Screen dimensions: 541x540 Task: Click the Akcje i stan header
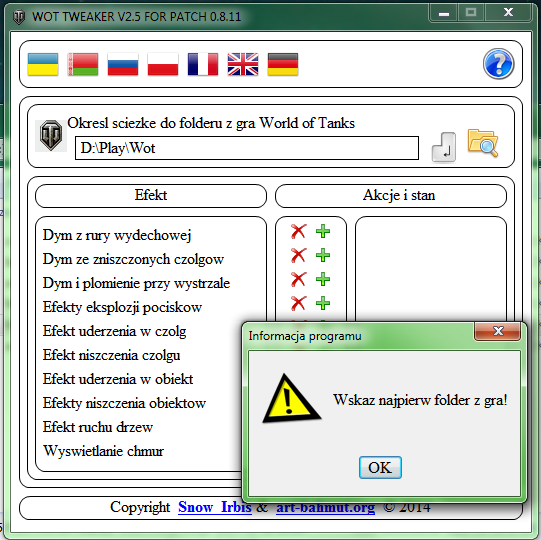pos(391,196)
